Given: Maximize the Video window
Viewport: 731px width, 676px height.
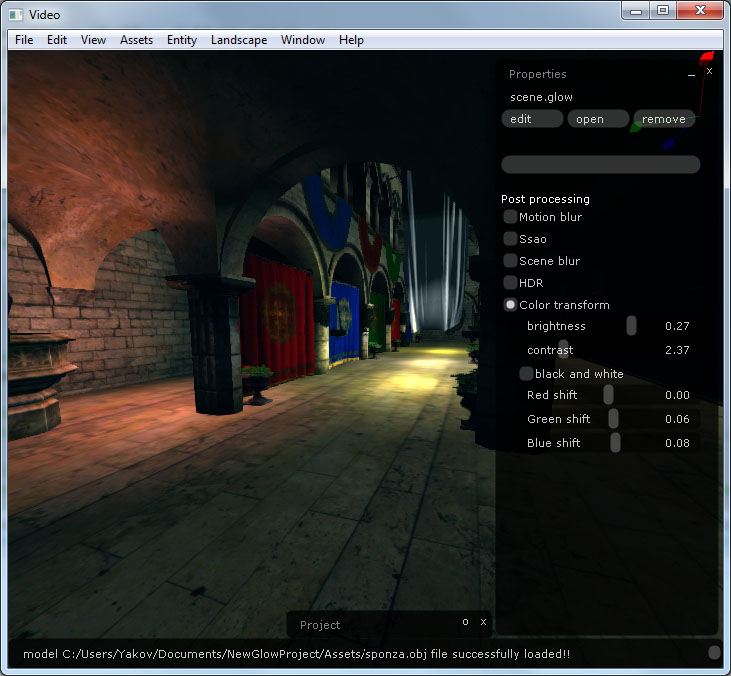Looking at the screenshot, I should click(x=662, y=10).
